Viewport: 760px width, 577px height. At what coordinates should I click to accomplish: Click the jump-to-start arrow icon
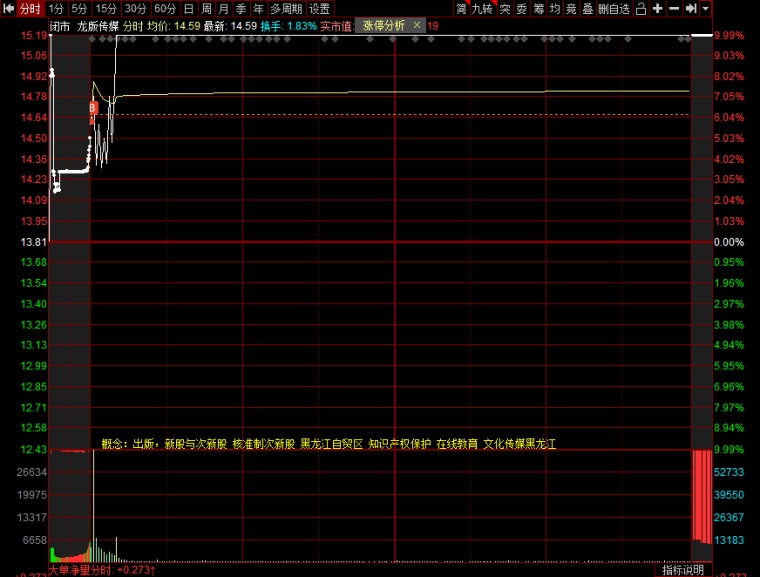click(8, 8)
